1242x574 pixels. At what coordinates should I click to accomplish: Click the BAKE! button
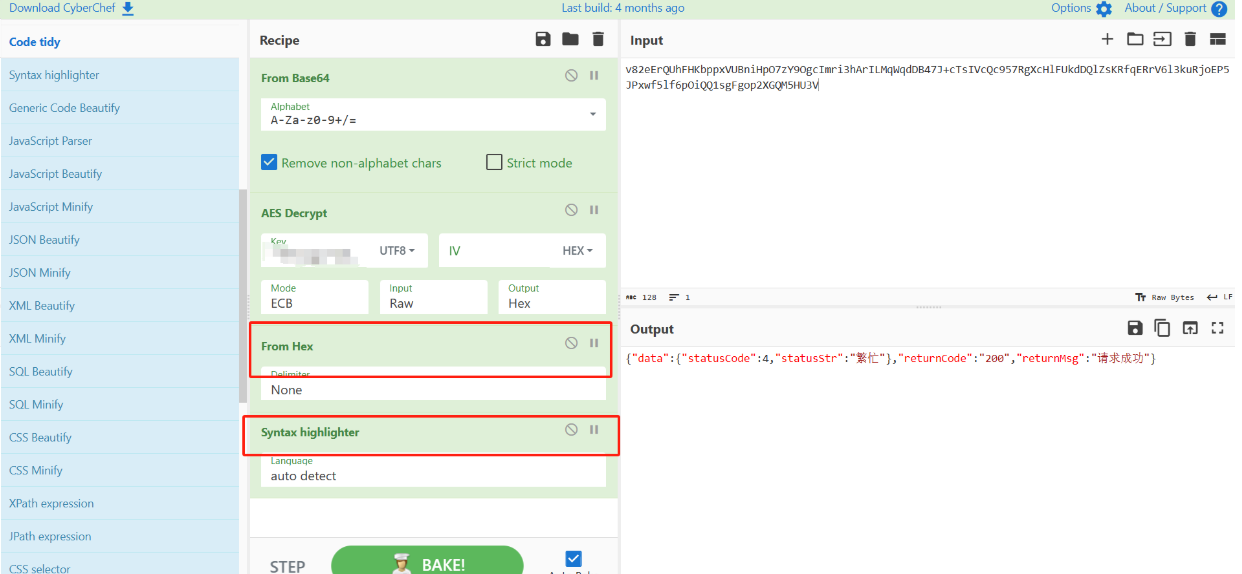427,564
